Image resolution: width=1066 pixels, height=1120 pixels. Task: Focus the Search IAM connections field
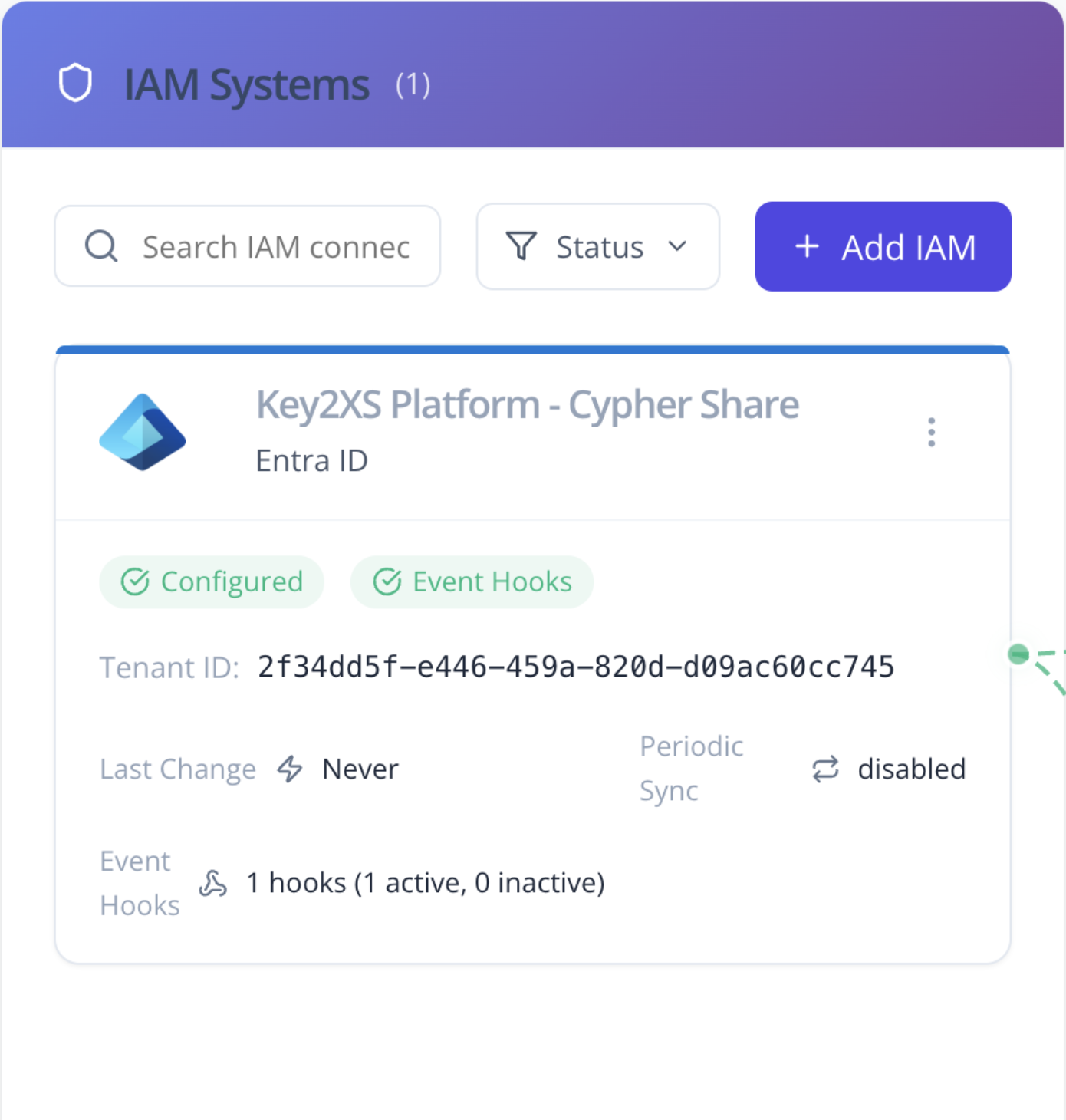coord(276,247)
